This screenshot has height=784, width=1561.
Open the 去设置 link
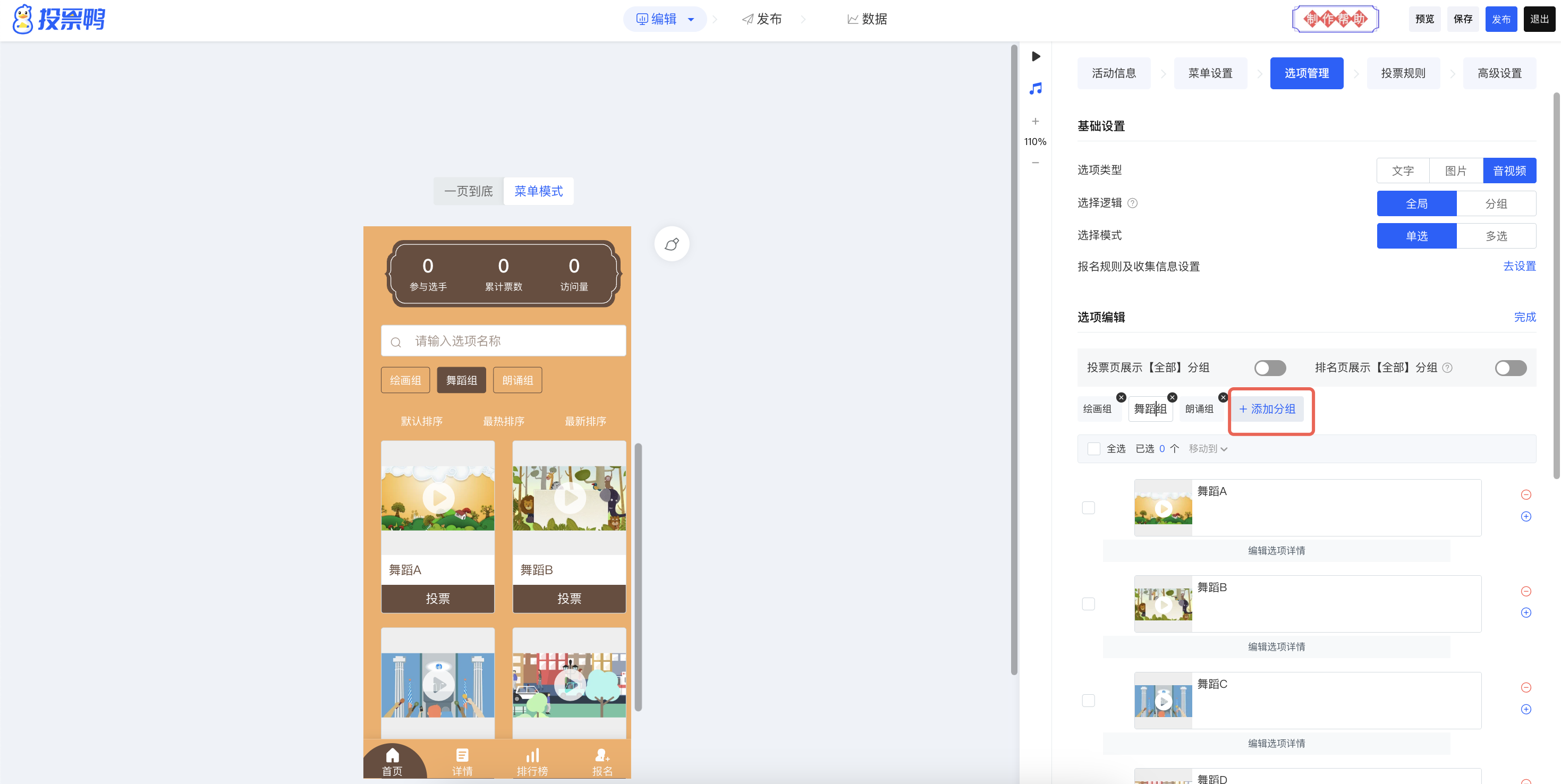coord(1519,267)
